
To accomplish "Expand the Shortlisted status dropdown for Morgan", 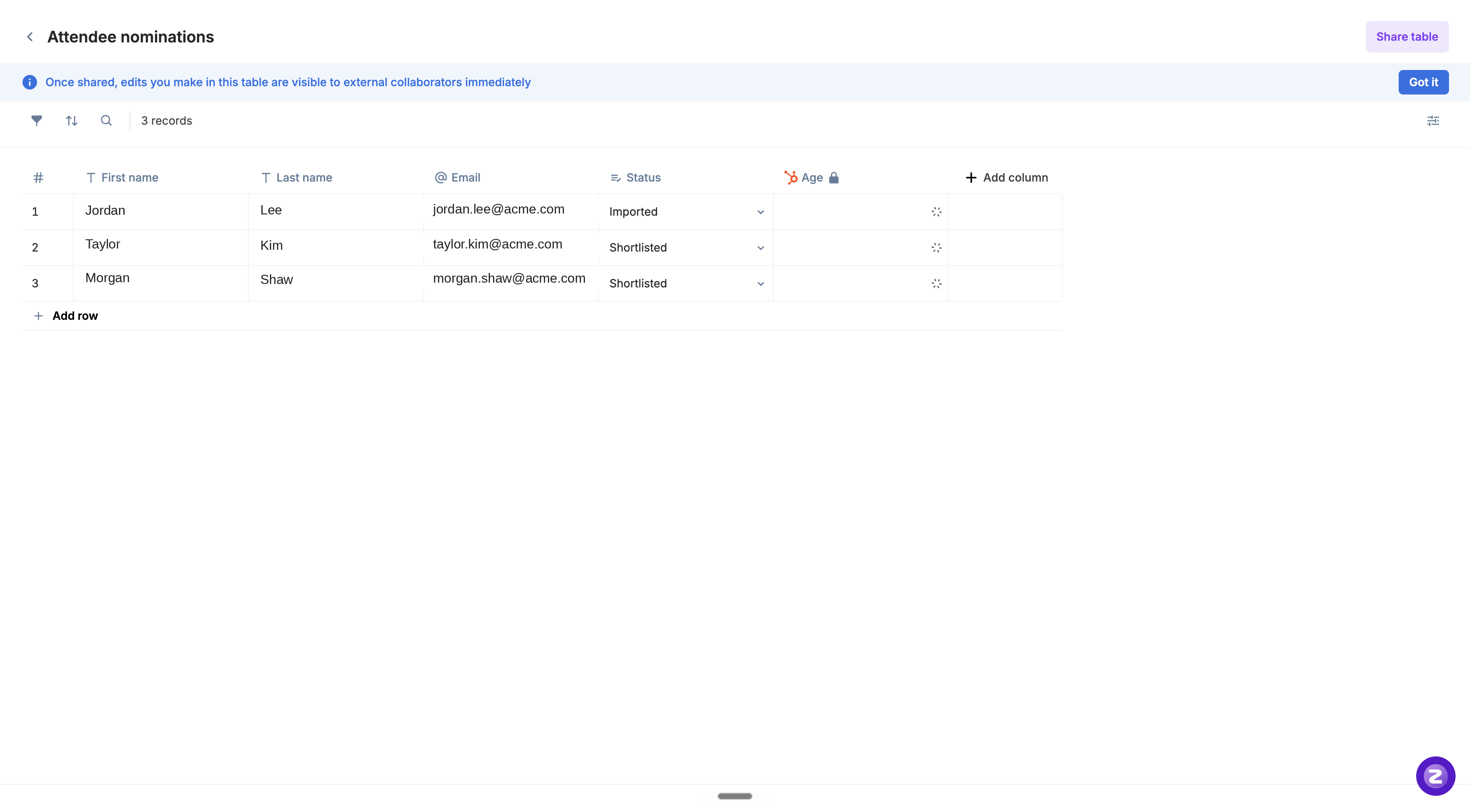I will (761, 283).
